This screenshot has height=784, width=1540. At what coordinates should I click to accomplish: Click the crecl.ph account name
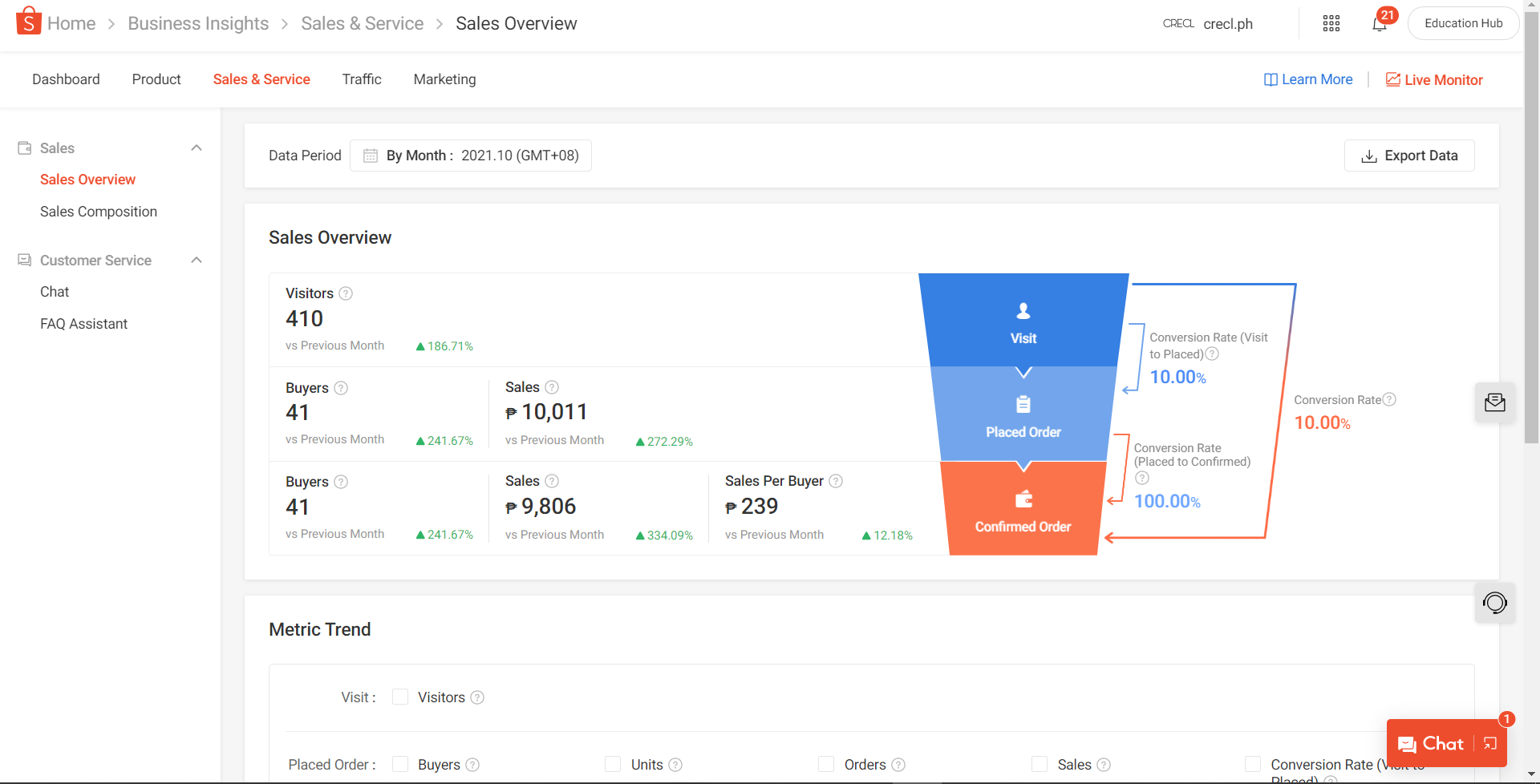tap(1228, 24)
